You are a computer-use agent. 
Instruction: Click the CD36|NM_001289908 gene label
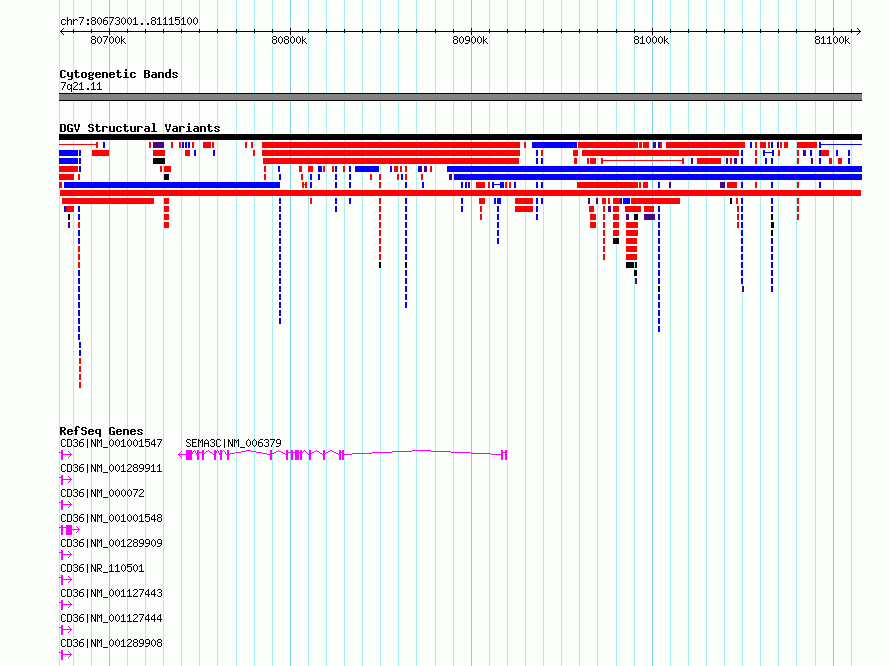tap(111, 643)
